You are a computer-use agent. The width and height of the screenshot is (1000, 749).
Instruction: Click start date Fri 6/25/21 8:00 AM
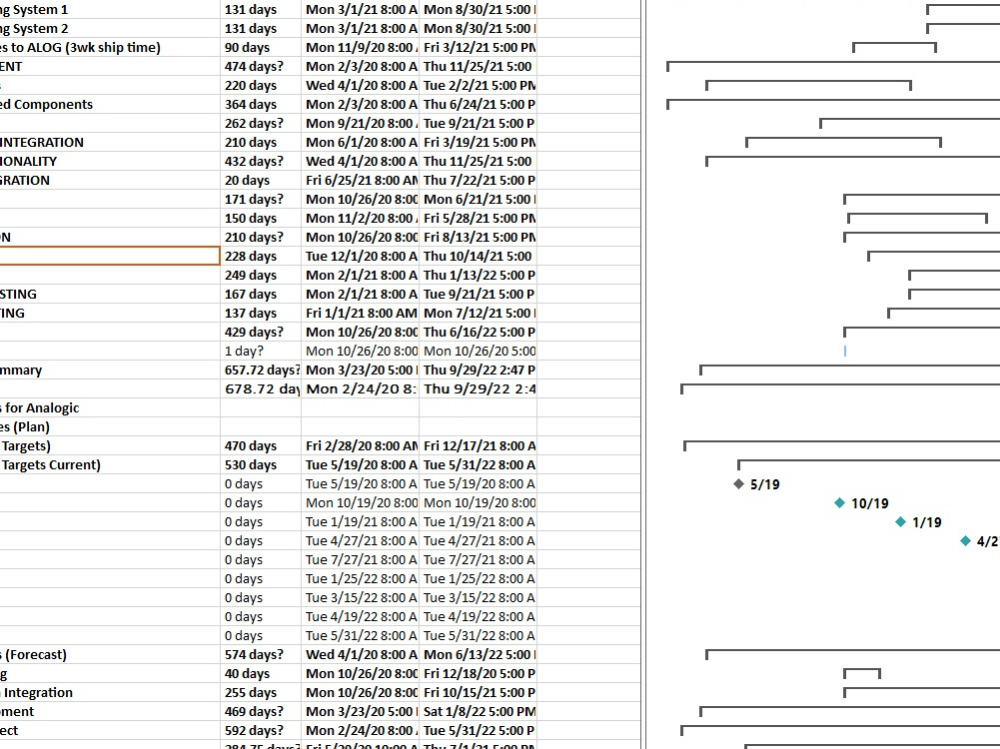[360, 181]
